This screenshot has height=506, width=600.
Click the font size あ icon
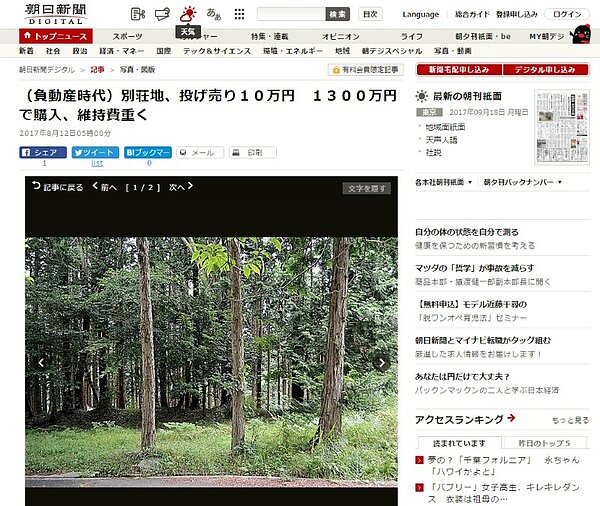214,14
